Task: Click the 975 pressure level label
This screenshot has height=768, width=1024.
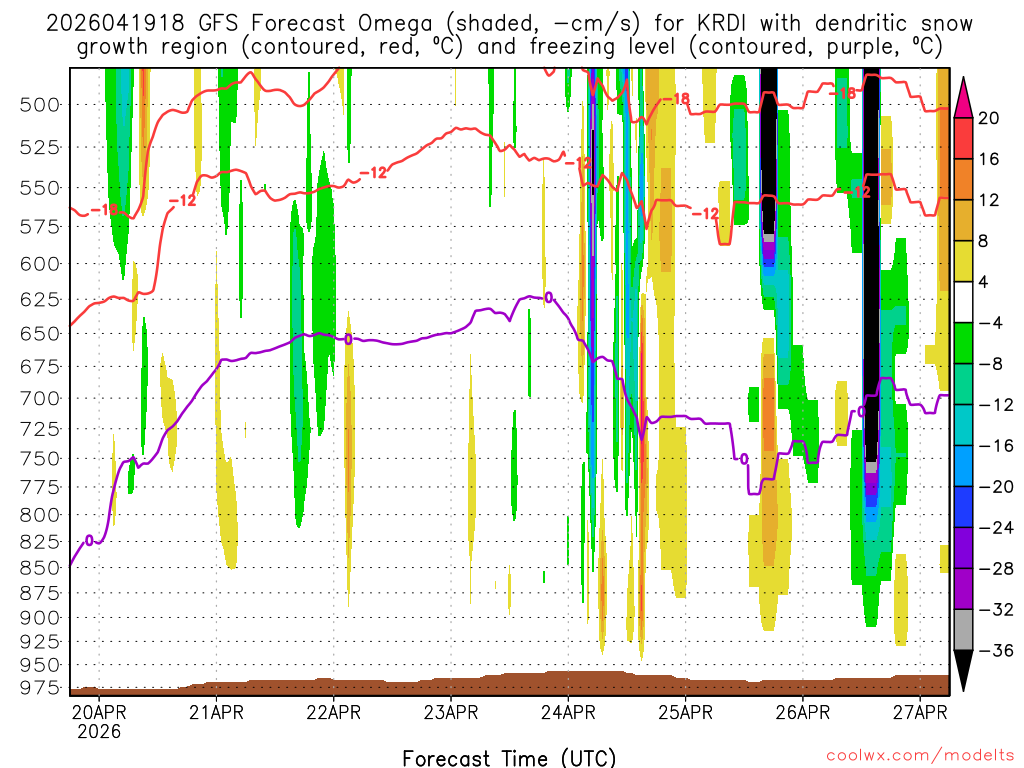Action: (x=40, y=688)
